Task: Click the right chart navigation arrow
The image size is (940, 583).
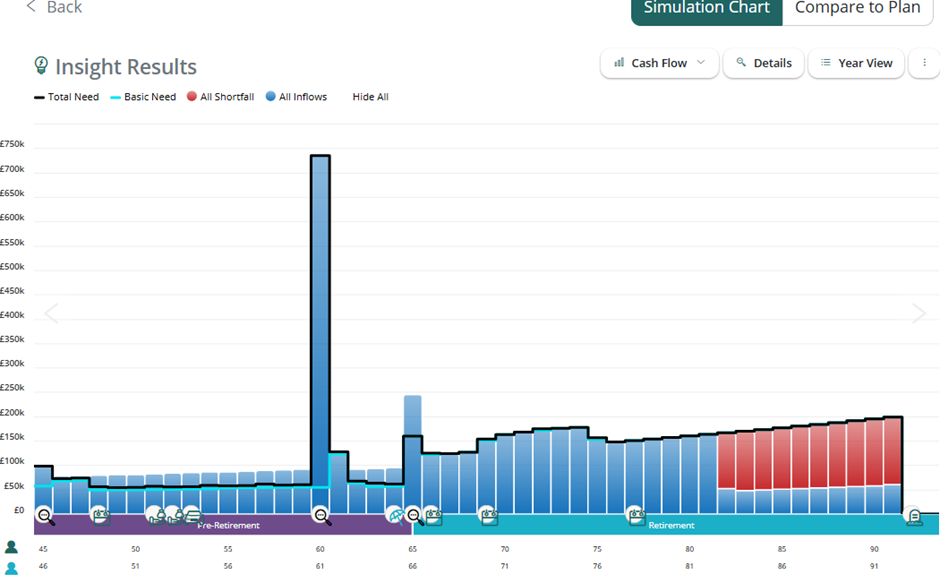Action: pyautogui.click(x=919, y=313)
